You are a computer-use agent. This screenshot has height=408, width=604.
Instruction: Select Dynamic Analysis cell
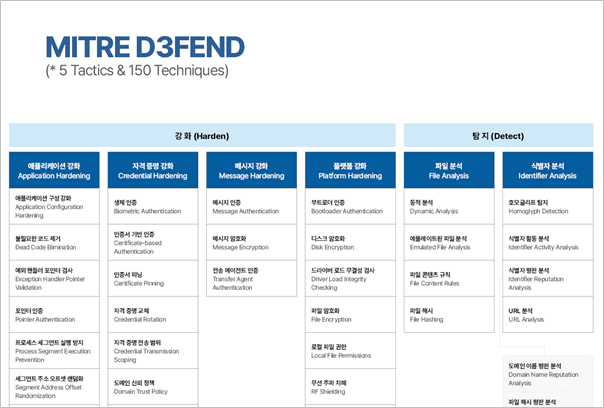coord(449,207)
